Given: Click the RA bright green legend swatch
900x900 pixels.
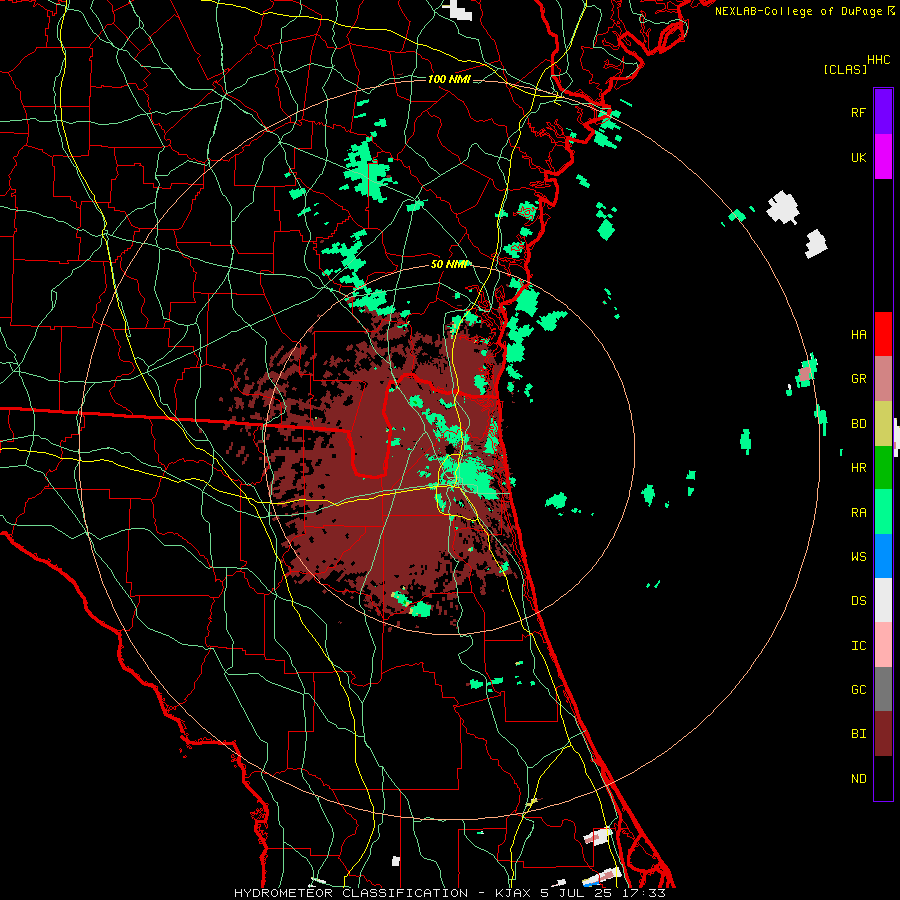Looking at the screenshot, I should [x=883, y=512].
